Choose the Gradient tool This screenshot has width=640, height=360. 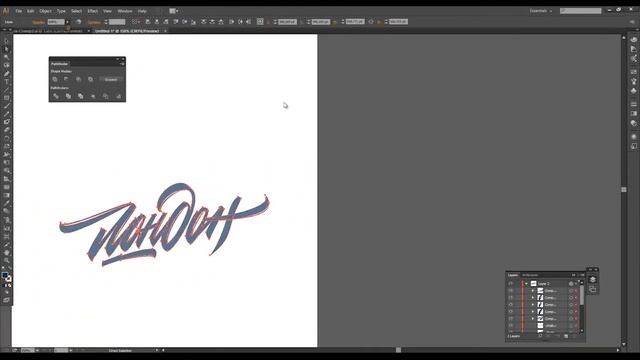(x=7, y=195)
